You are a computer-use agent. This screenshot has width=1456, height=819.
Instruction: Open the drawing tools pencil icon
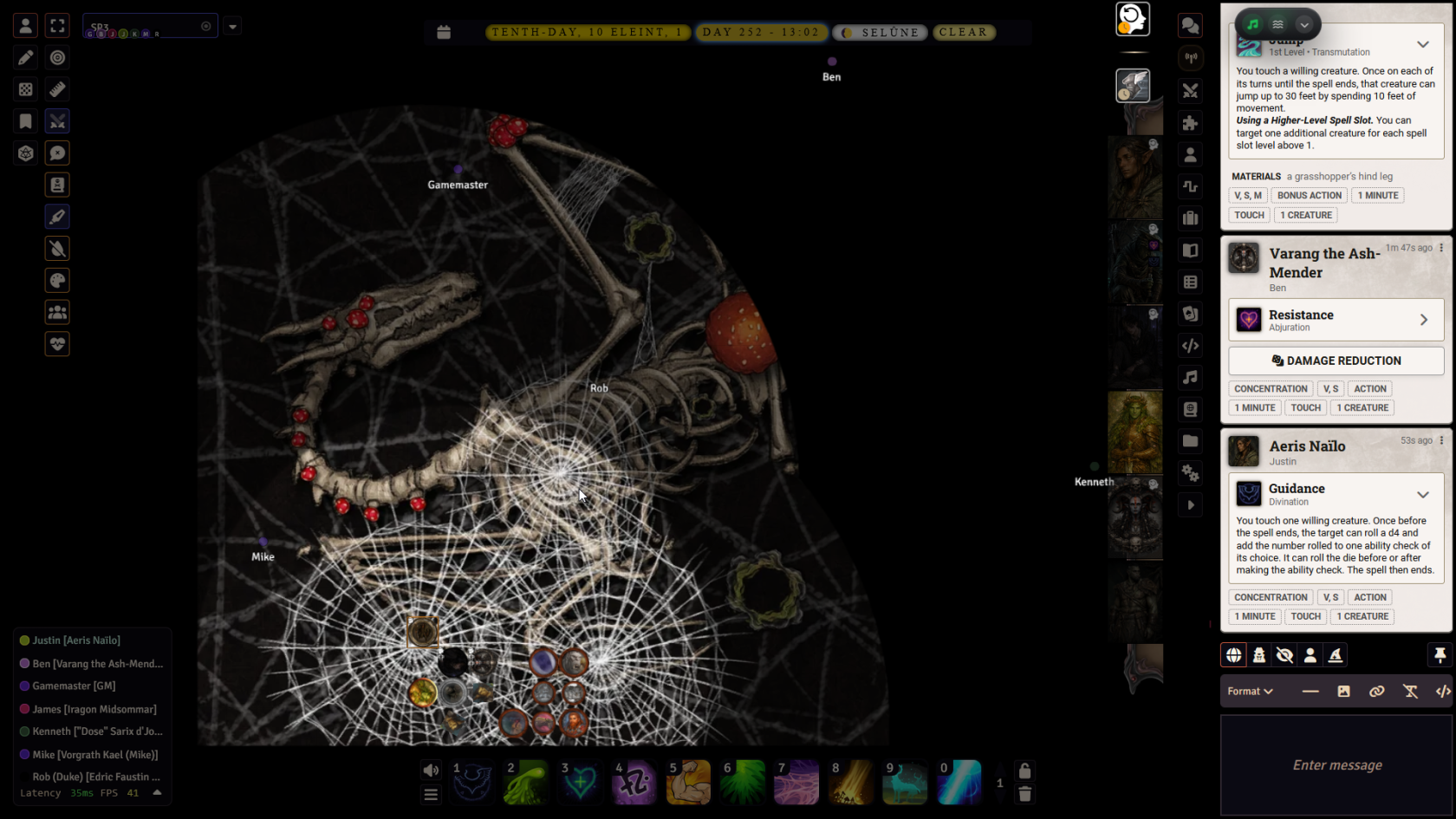point(26,57)
